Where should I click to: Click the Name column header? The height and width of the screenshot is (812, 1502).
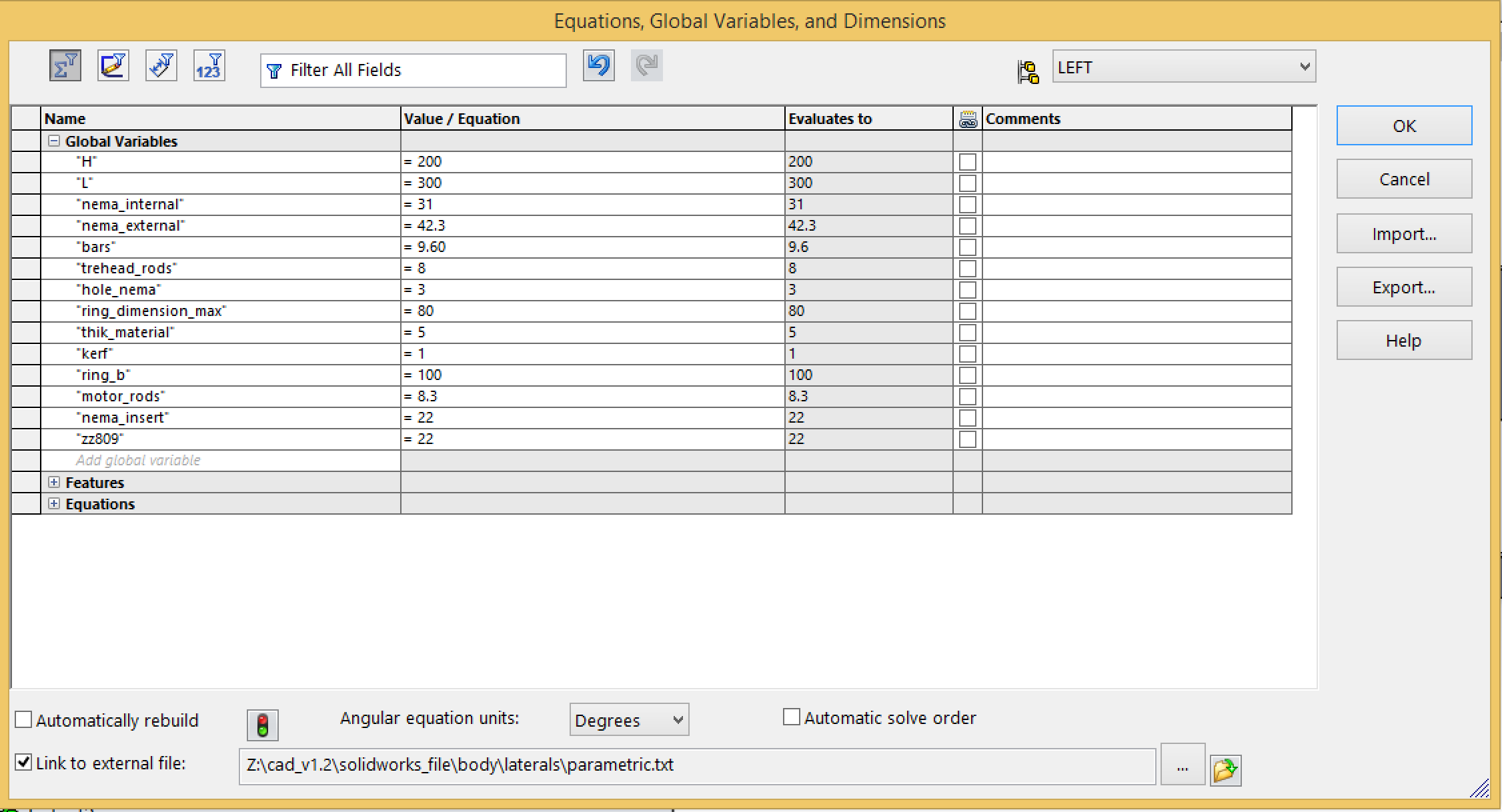(221, 119)
